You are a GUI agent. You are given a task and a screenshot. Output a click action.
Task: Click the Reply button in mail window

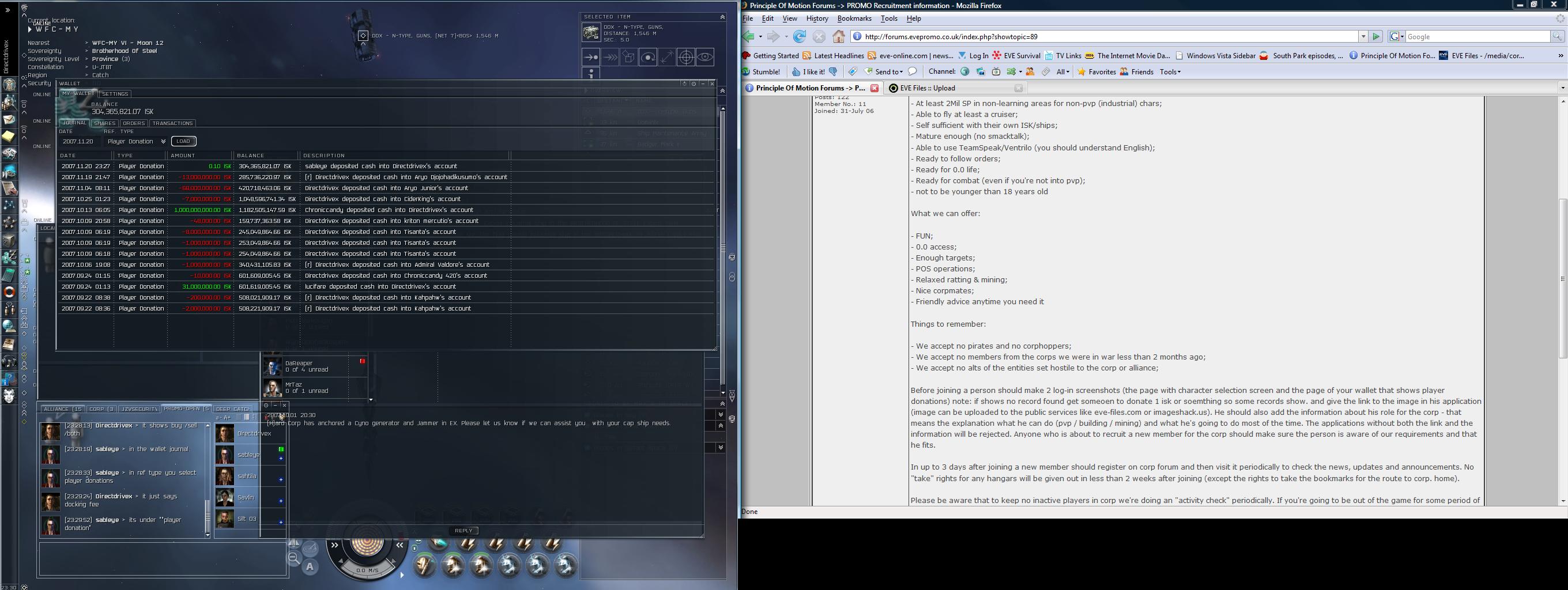(x=464, y=531)
